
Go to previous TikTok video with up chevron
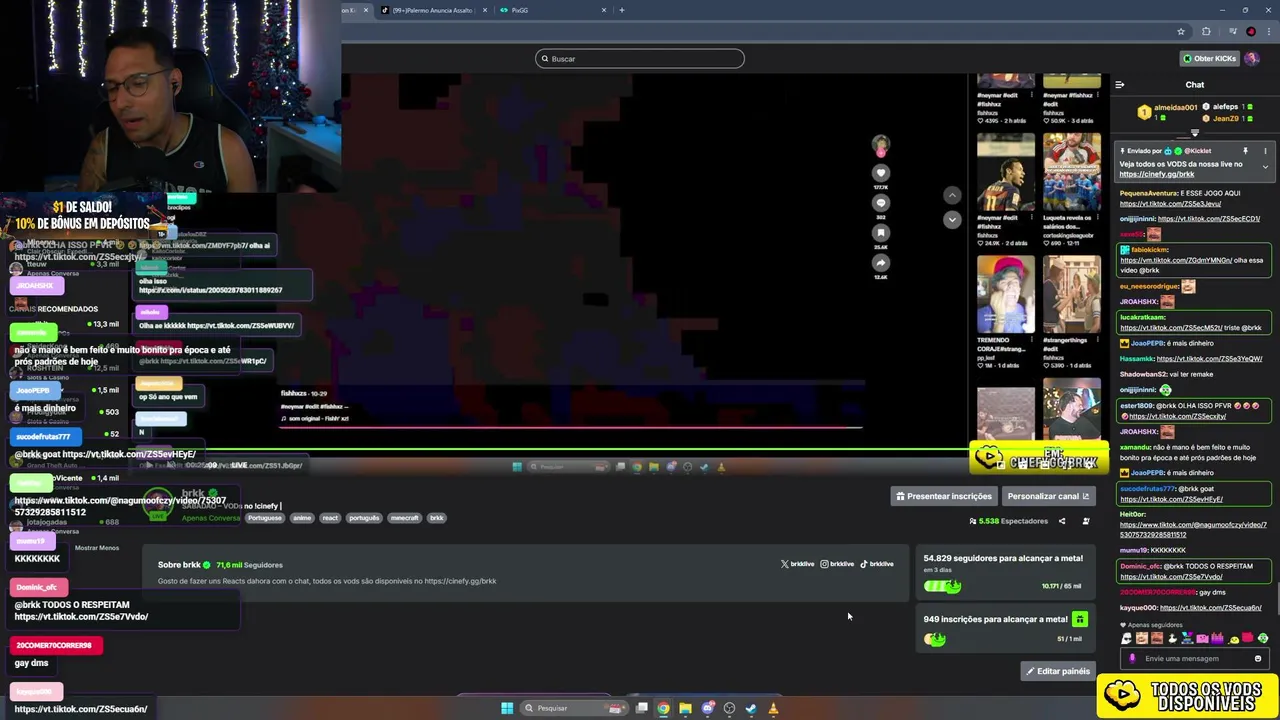click(952, 196)
